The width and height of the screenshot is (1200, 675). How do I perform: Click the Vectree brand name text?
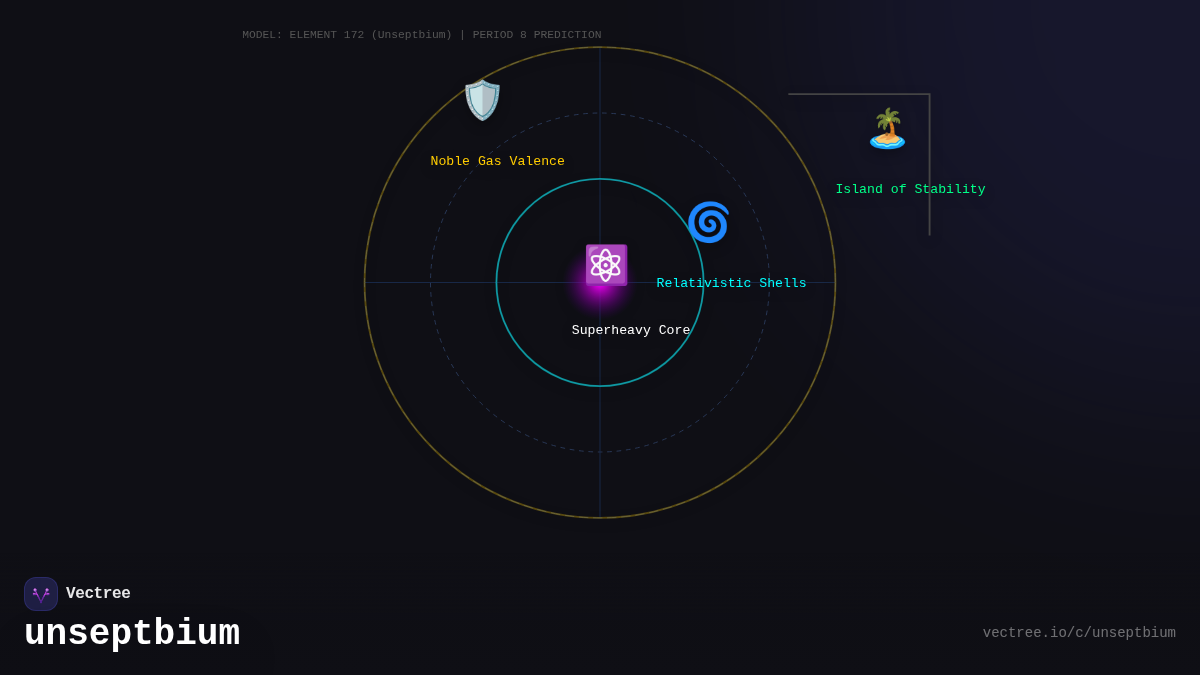(98, 594)
